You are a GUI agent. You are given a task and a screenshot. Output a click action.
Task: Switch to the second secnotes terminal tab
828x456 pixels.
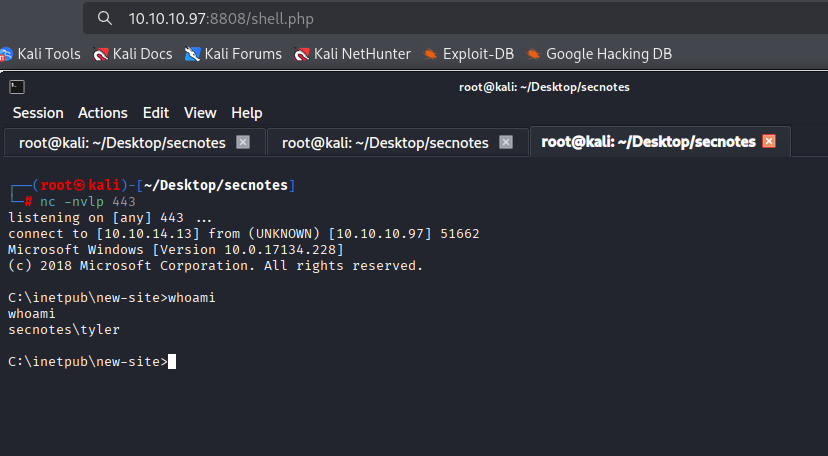pos(385,142)
